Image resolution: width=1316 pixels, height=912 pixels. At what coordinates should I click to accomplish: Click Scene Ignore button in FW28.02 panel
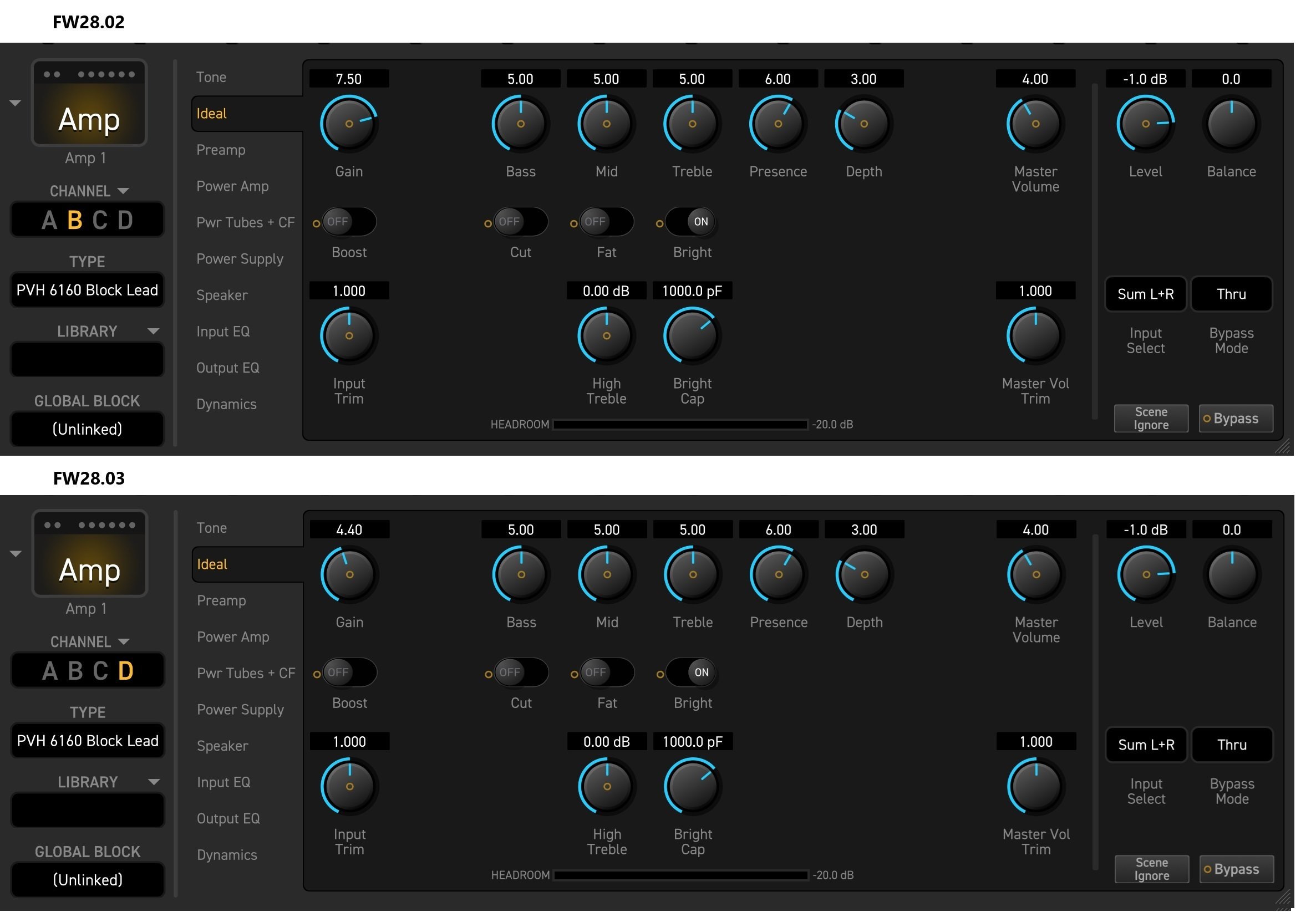(1151, 419)
